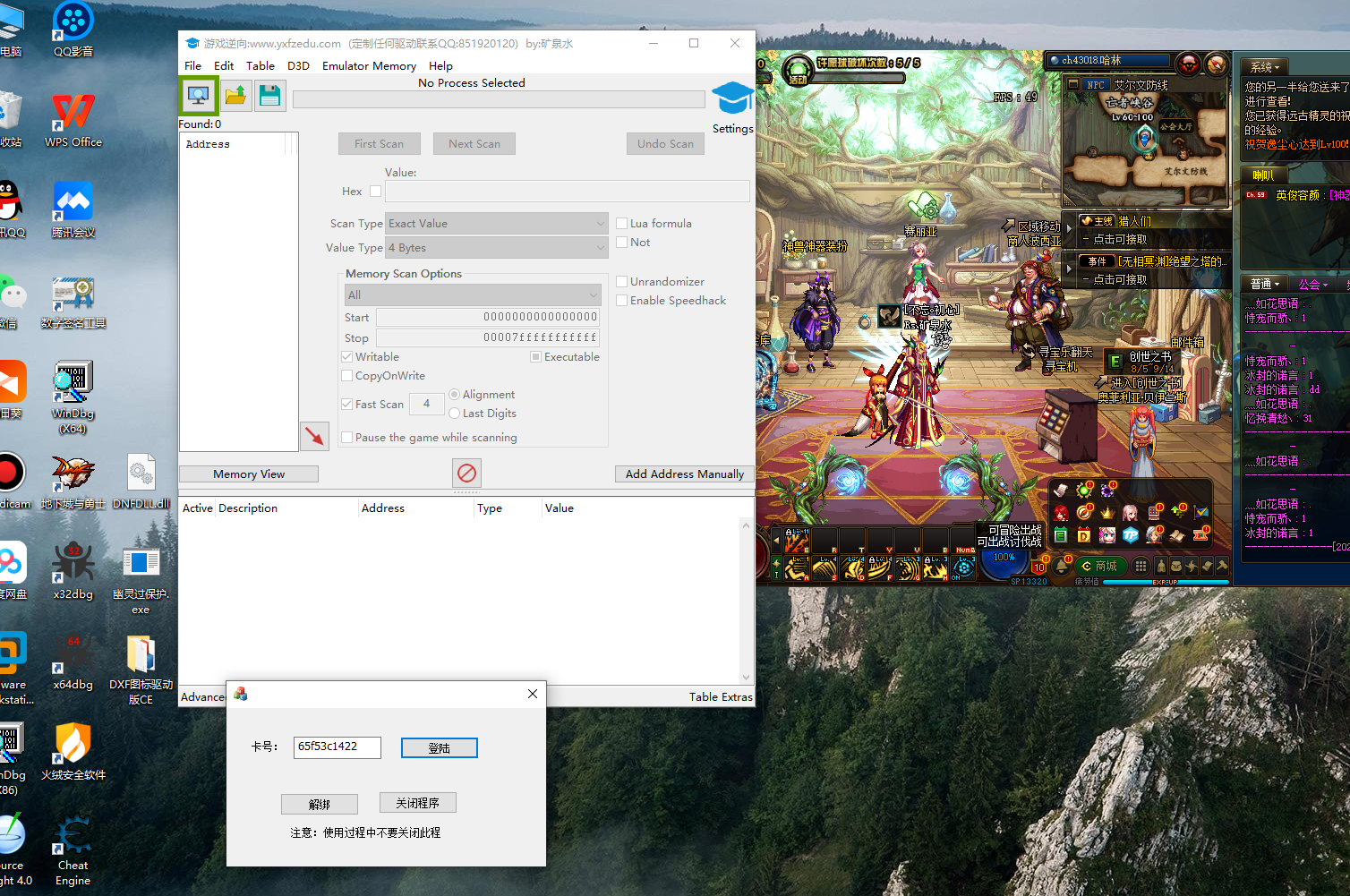Open Cheat Engine desktop shortcut
This screenshot has height=896, width=1350.
point(73,850)
